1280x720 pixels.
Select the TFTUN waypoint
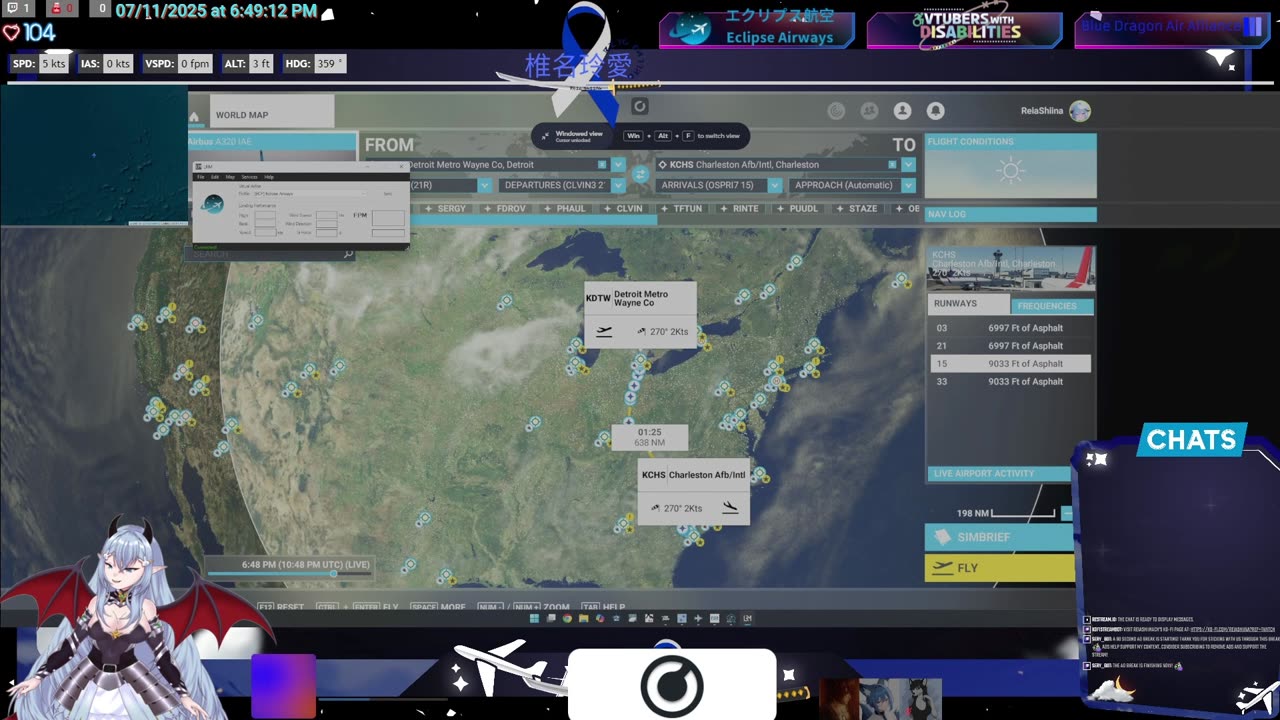coord(682,209)
